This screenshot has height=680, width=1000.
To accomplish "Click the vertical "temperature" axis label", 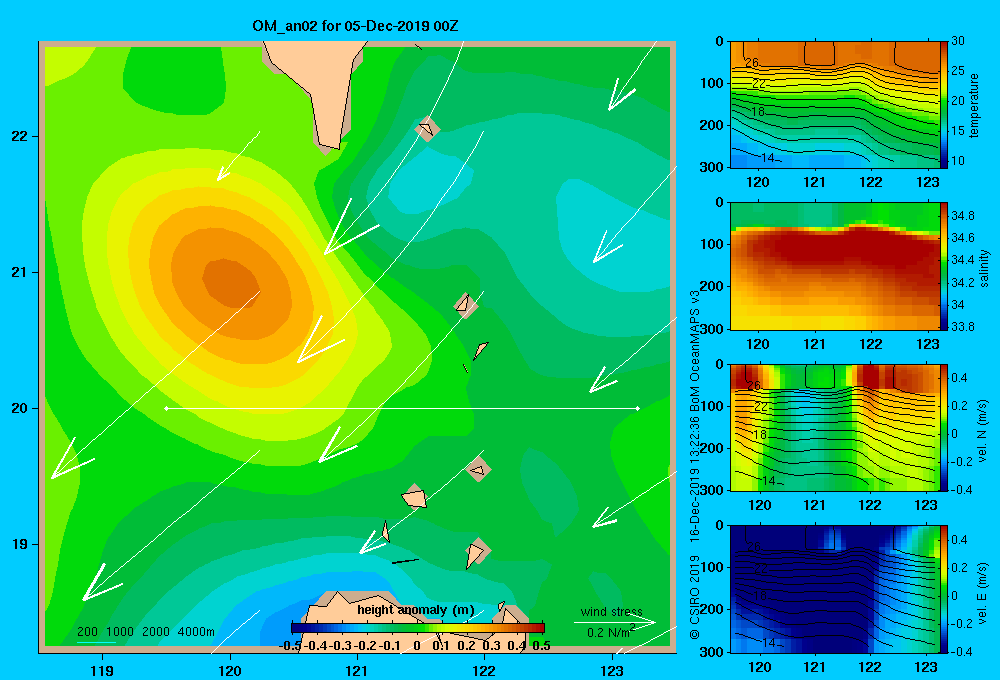I will (x=973, y=105).
